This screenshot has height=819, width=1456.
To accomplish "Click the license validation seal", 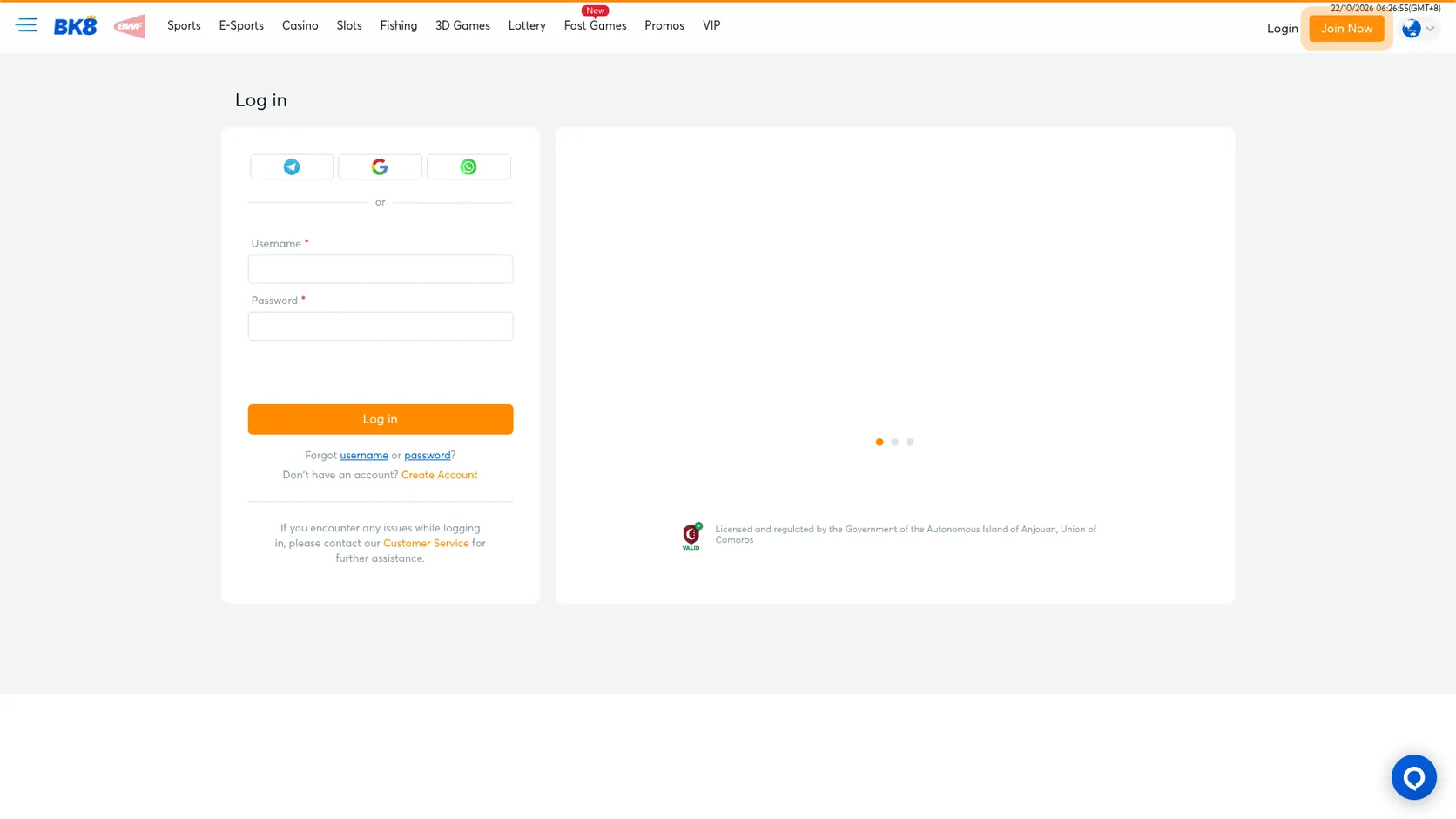I will pyautogui.click(x=691, y=536).
